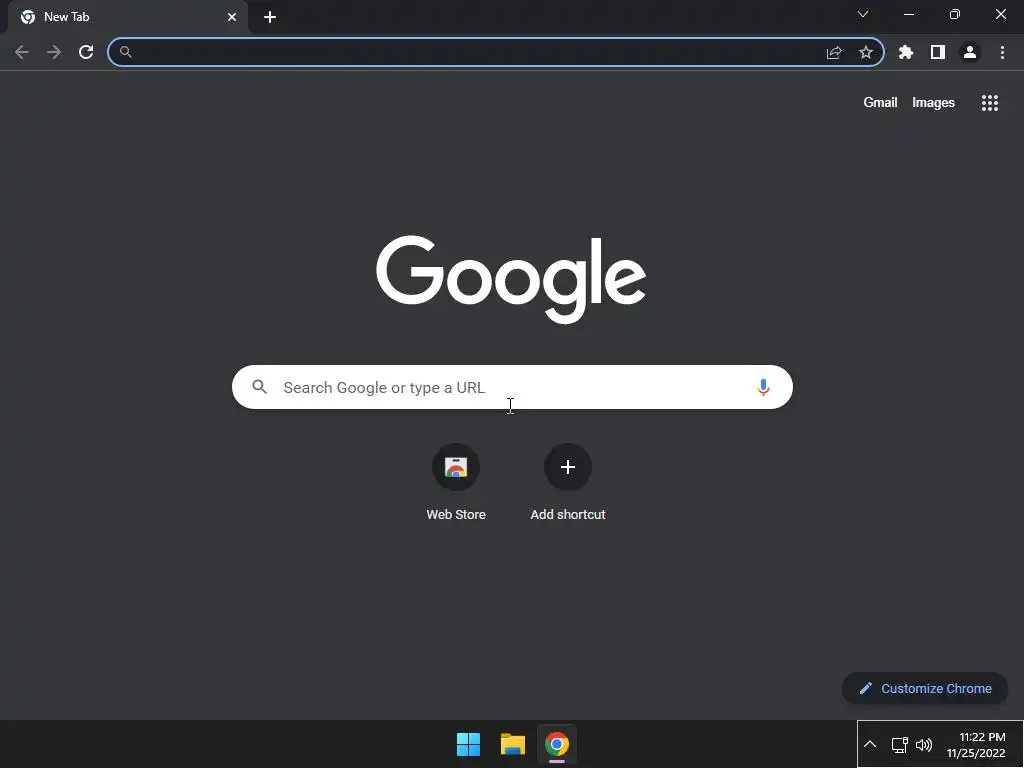Viewport: 1024px width, 768px height.
Task: Restore down the Chrome window
Action: pyautogui.click(x=955, y=14)
